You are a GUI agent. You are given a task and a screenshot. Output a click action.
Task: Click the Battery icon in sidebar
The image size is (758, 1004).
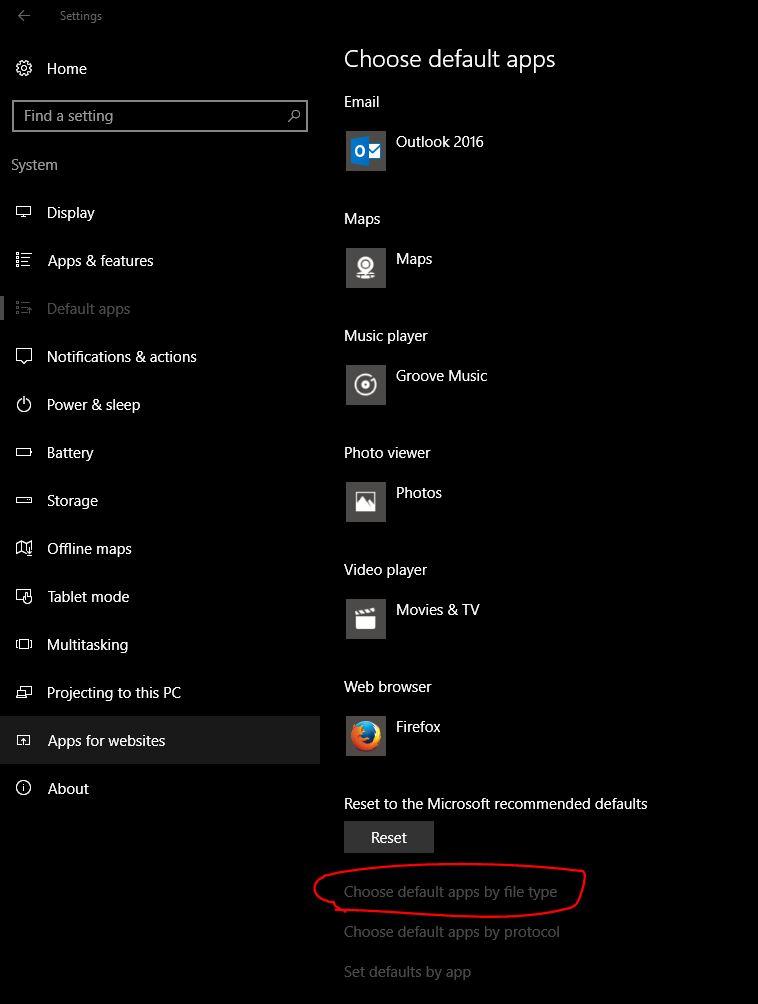24,452
